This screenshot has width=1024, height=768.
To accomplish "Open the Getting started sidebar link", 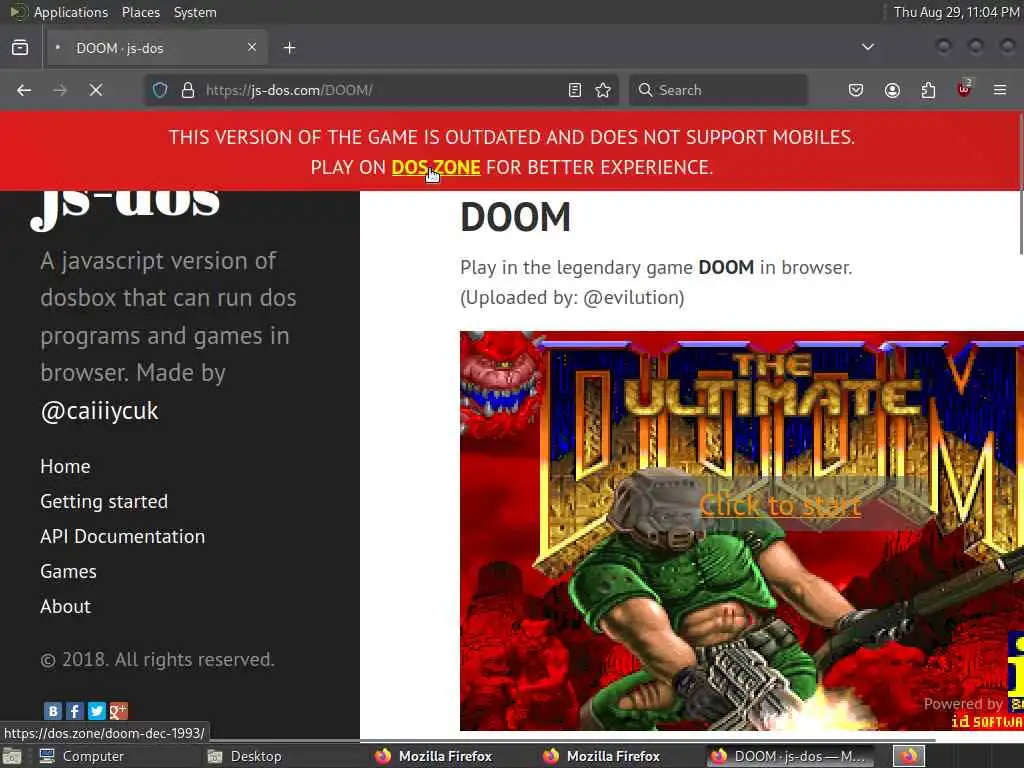I will [104, 502].
